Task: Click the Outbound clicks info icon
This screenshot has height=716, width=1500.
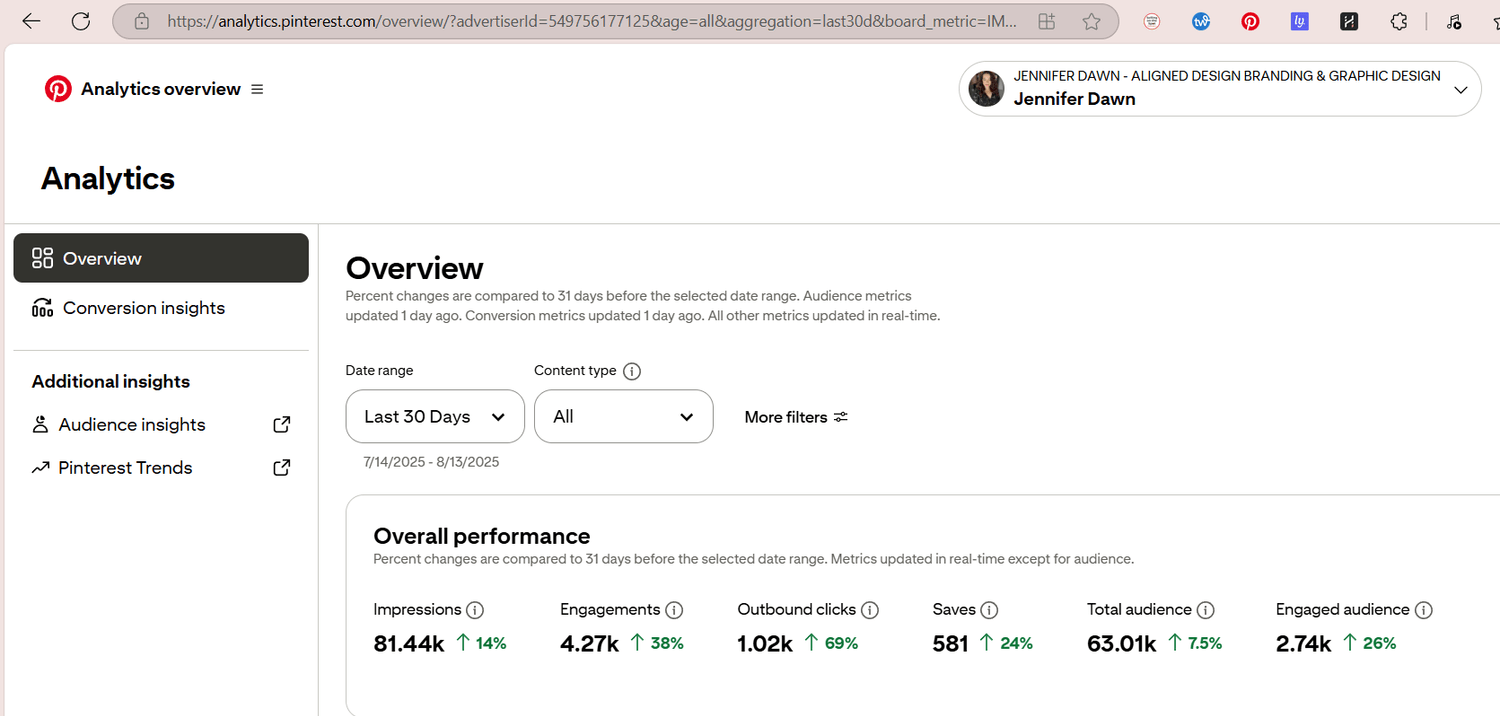Action: click(x=870, y=610)
